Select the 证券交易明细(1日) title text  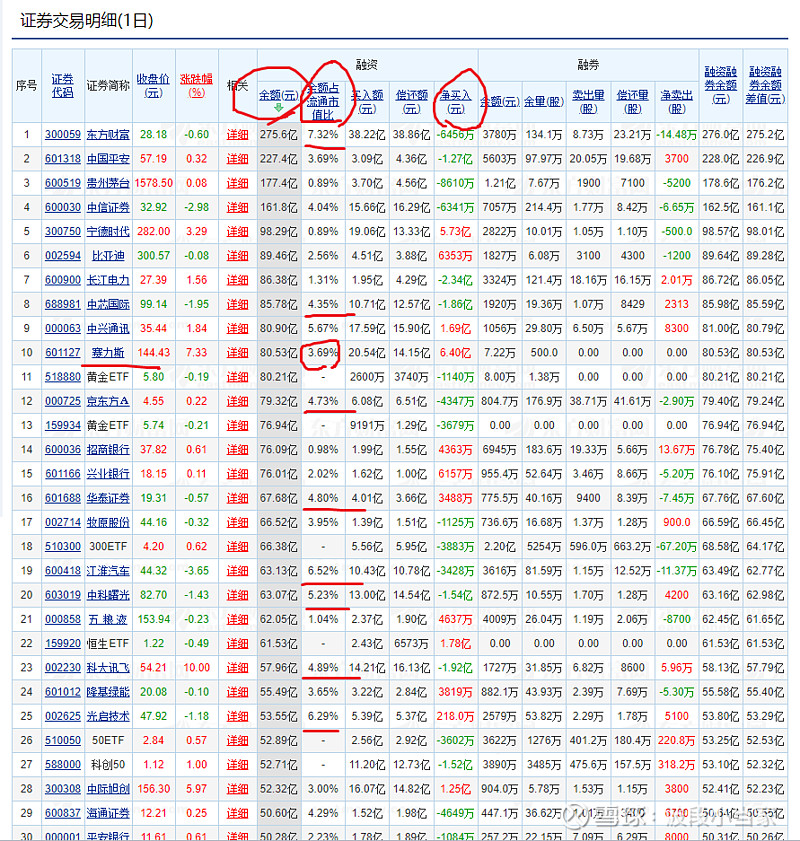87,21
